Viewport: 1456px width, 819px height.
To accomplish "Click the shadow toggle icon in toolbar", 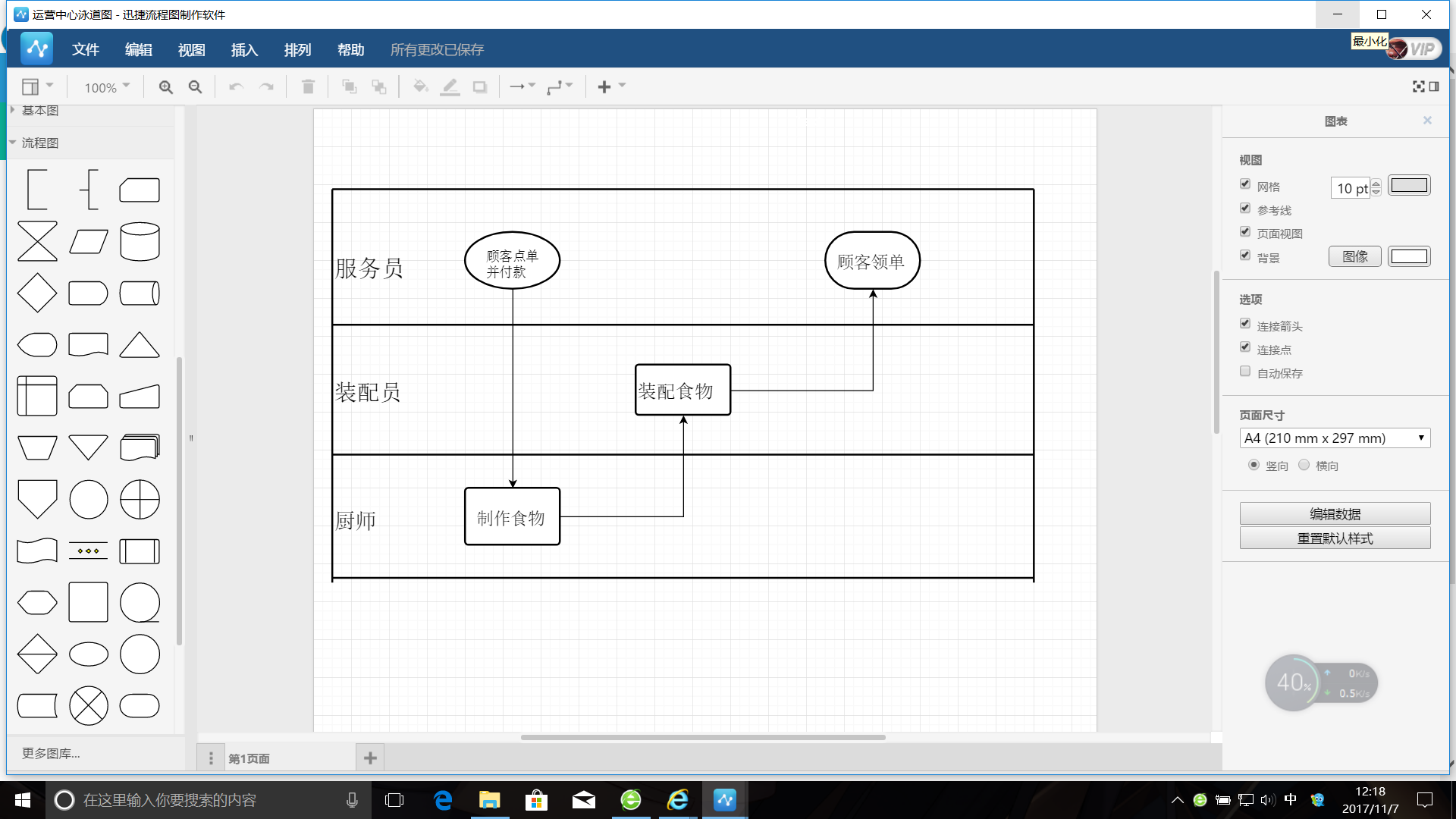I will (x=479, y=87).
